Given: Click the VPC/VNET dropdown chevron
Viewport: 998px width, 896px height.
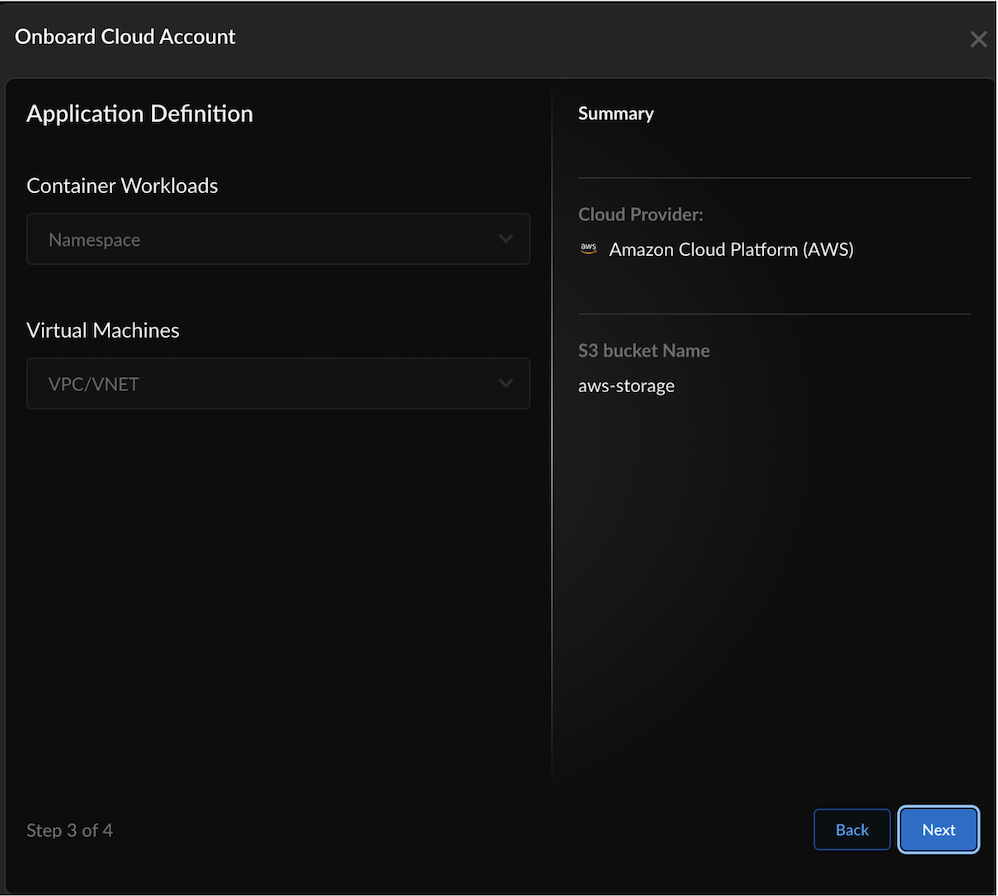Looking at the screenshot, I should [506, 383].
